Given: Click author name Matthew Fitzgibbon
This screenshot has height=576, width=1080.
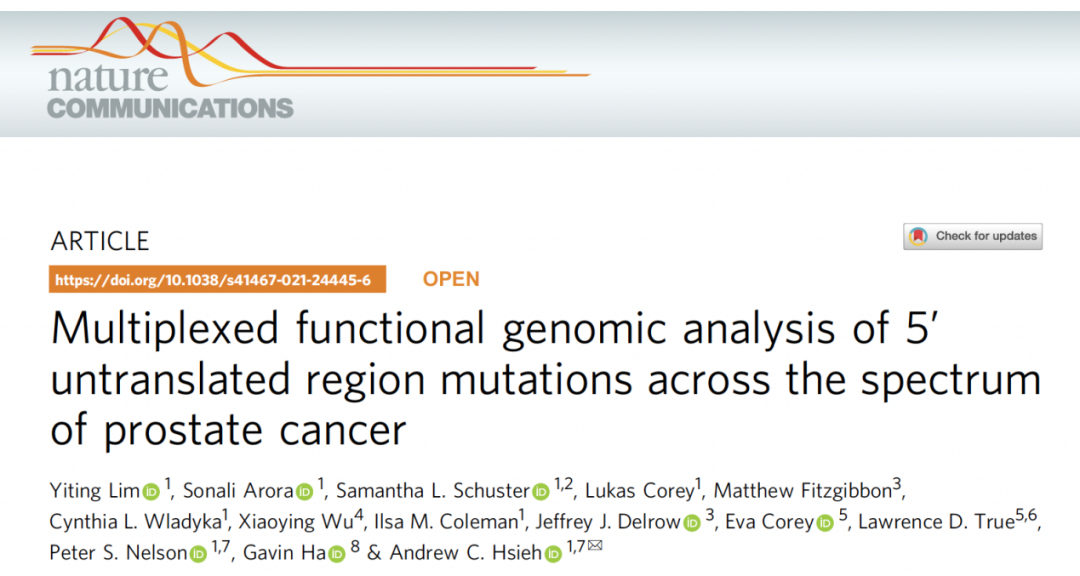Looking at the screenshot, I should tap(802, 491).
